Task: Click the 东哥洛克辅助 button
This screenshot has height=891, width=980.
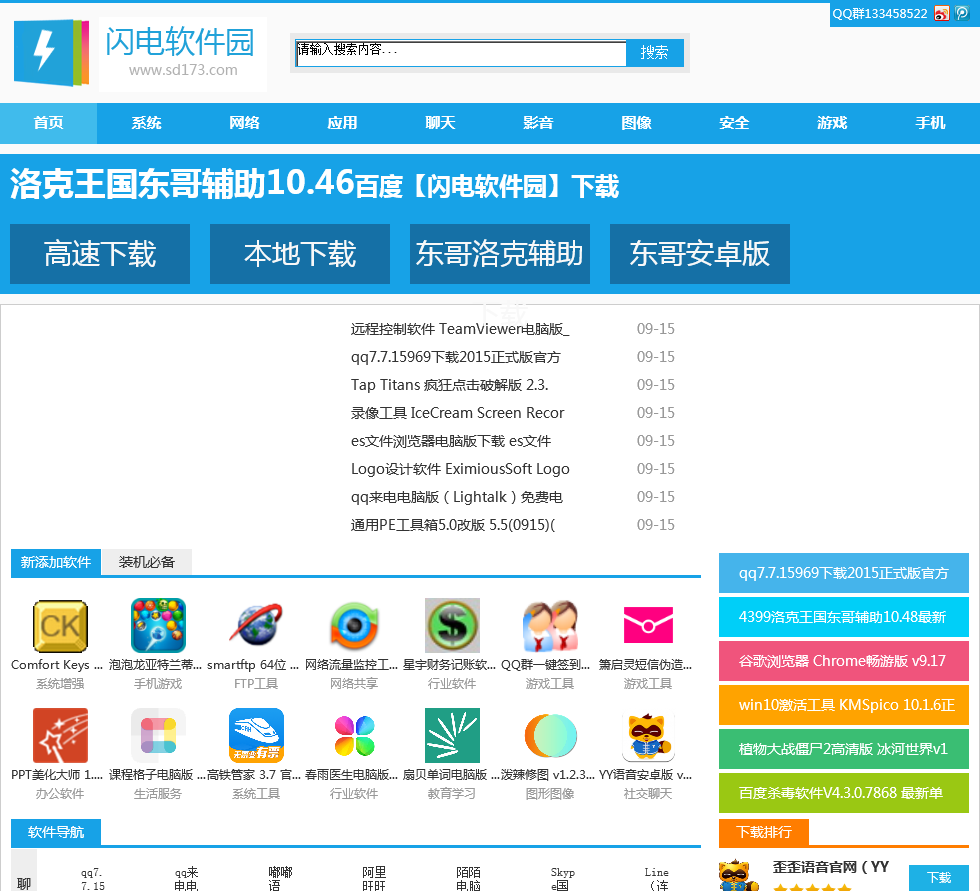Action: pyautogui.click(x=500, y=254)
